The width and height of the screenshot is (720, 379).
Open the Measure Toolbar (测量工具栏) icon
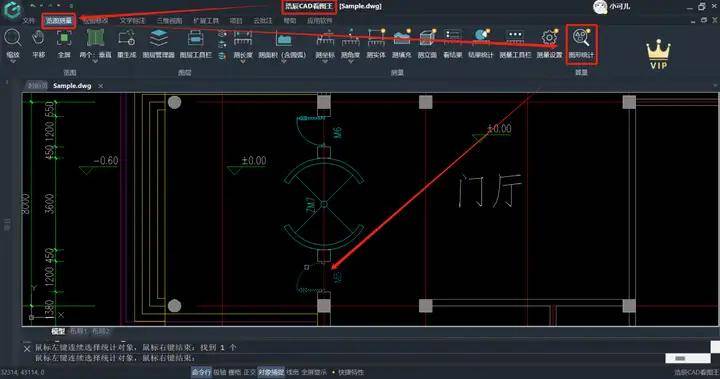[x=515, y=37]
